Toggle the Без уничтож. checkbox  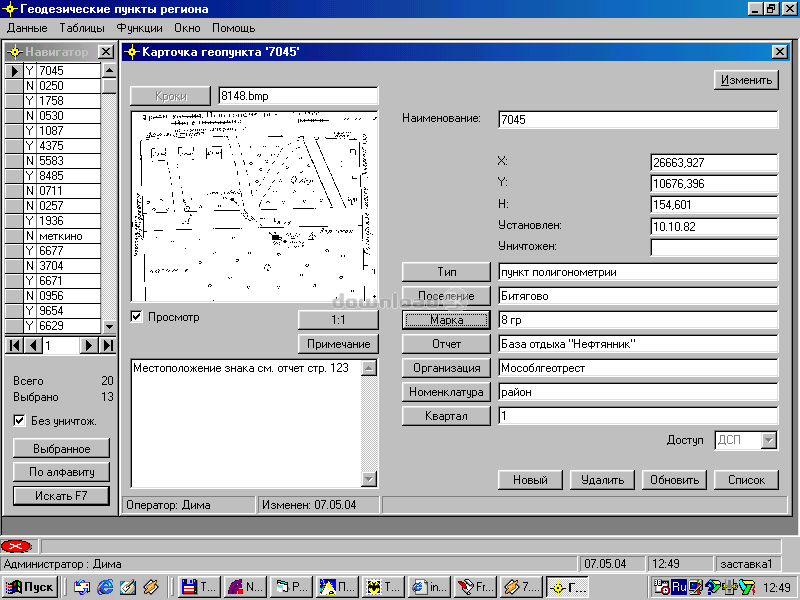19,420
